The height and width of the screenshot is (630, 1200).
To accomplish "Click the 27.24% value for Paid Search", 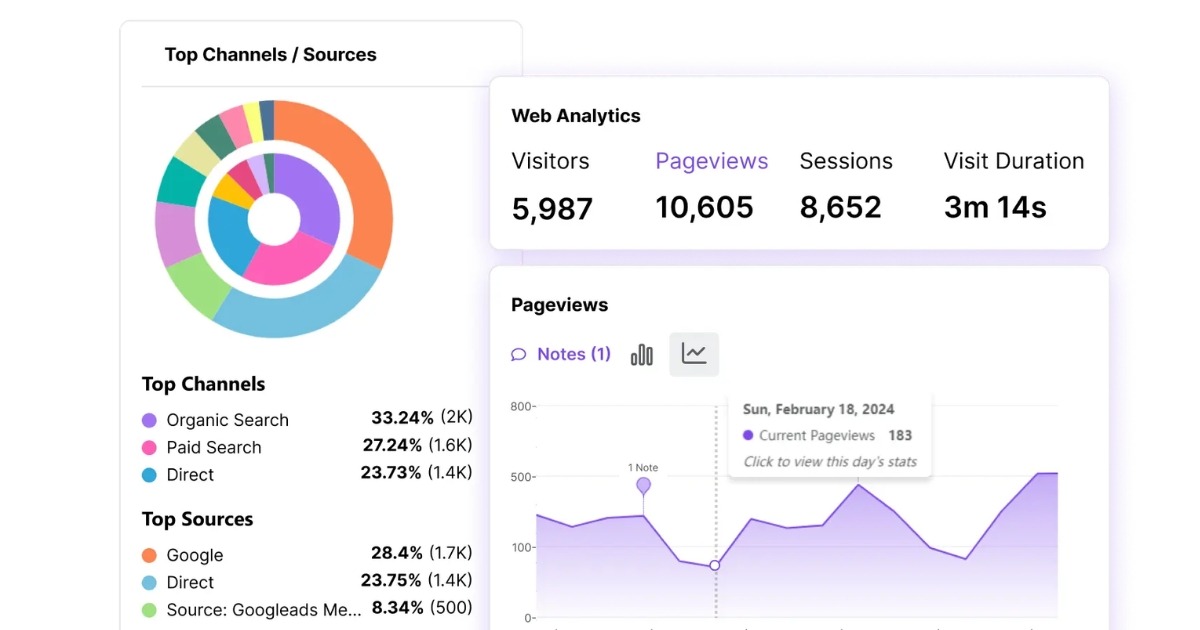I will 392,445.
